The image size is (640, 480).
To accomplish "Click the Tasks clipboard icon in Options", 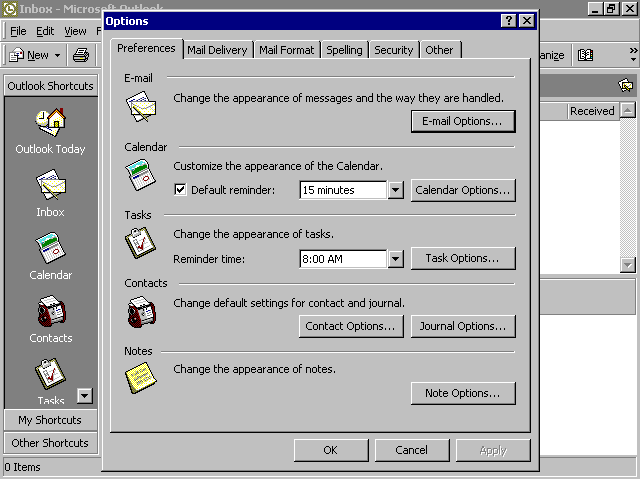I will click(x=140, y=243).
